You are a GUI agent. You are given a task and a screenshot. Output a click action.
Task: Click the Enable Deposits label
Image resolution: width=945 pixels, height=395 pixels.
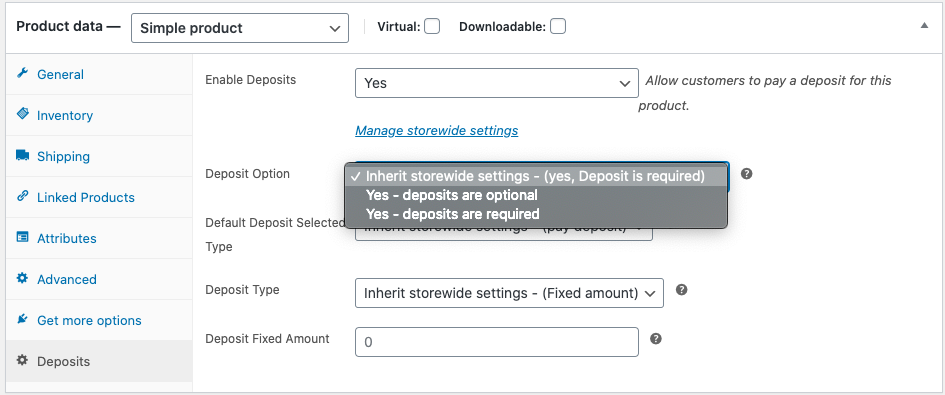(251, 80)
